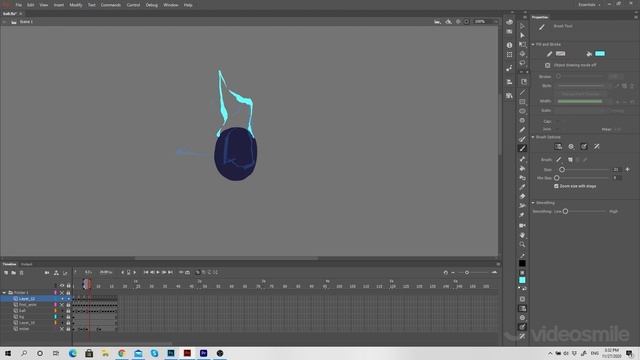Viewport: 640px width, 360px height.
Task: Click the Delete layer trash icon
Action: point(22,273)
